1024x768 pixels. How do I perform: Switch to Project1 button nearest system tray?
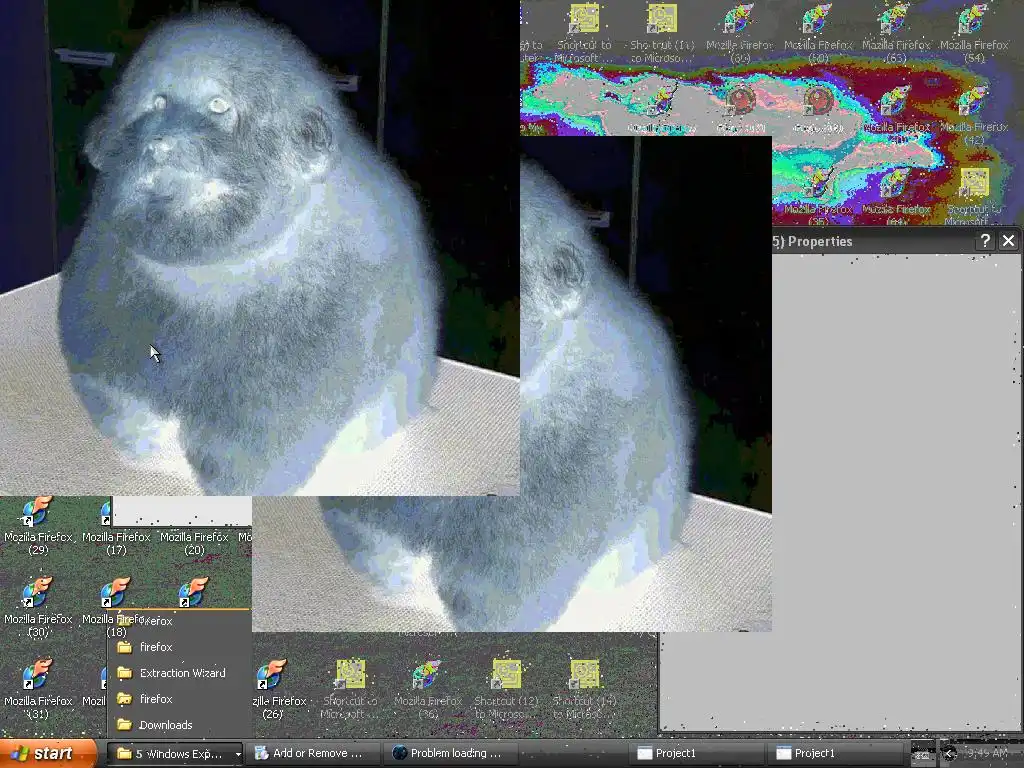pos(835,754)
